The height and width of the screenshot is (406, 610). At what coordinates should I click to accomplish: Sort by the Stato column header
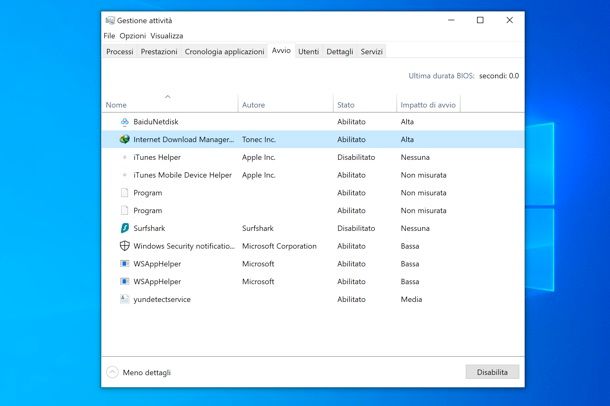pyautogui.click(x=346, y=105)
